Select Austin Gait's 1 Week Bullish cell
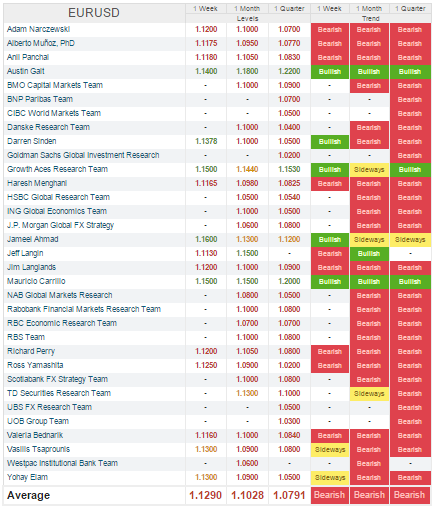This screenshot has height=506, width=434. (x=330, y=72)
